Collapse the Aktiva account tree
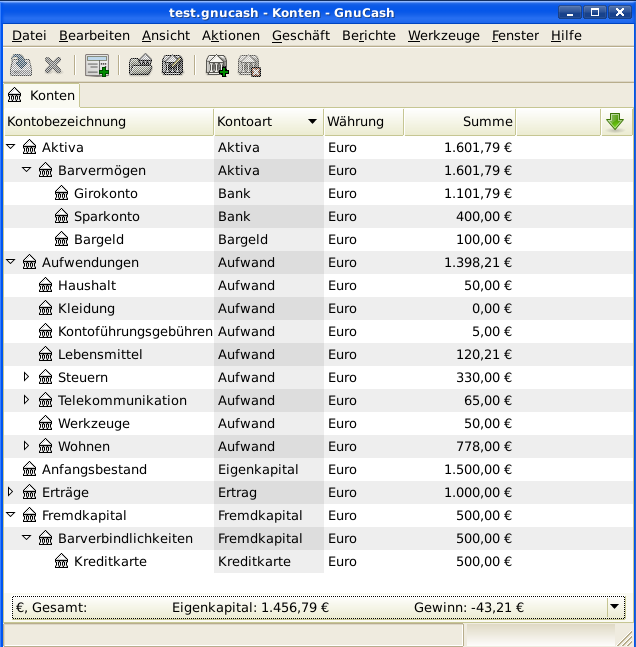Image resolution: width=636 pixels, height=647 pixels. click(x=11, y=147)
